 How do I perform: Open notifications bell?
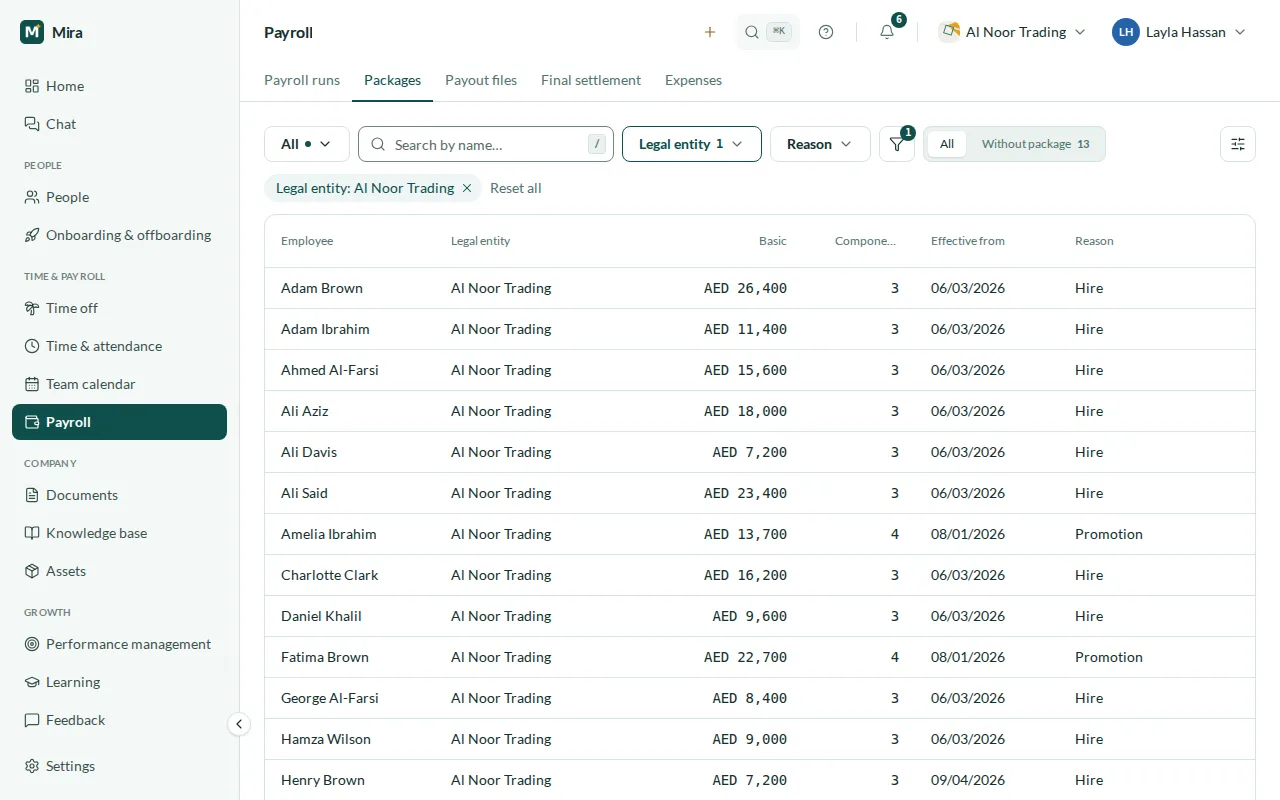pos(887,32)
